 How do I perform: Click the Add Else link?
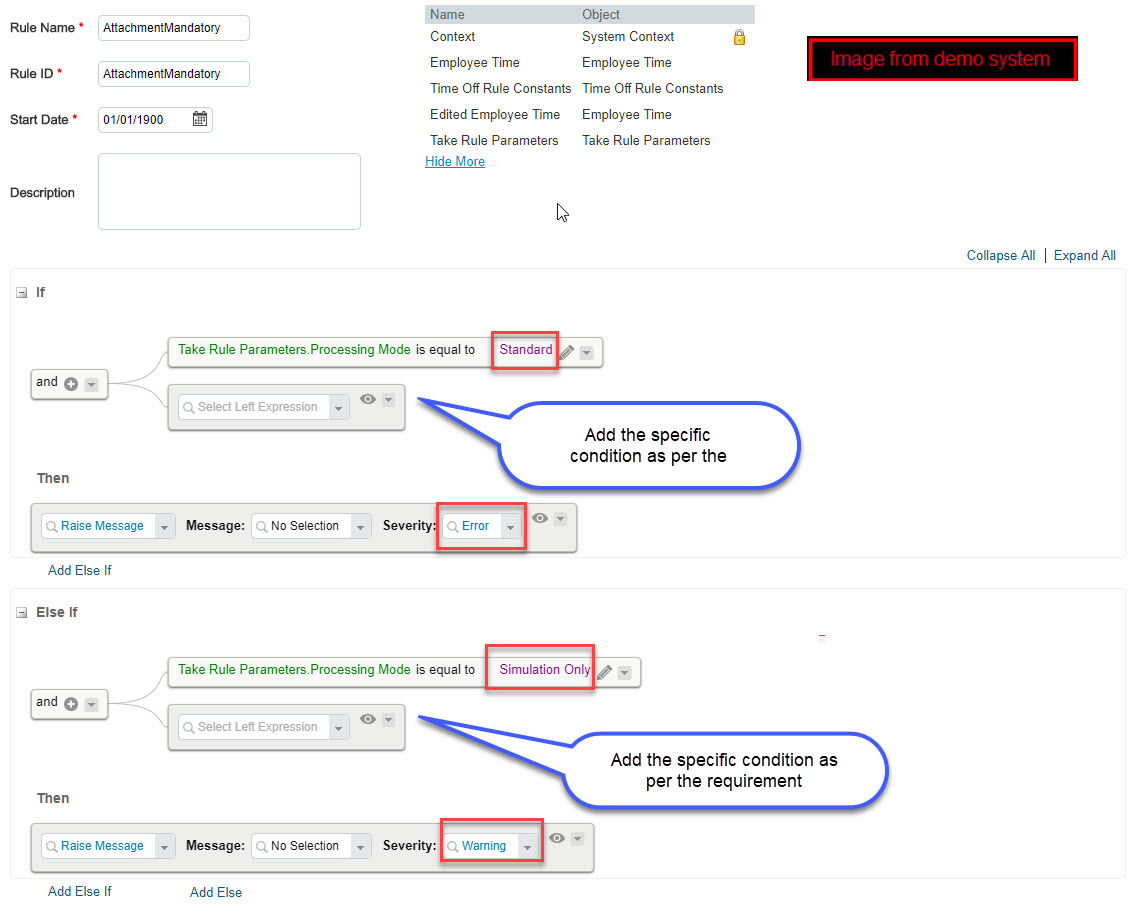pos(216,892)
